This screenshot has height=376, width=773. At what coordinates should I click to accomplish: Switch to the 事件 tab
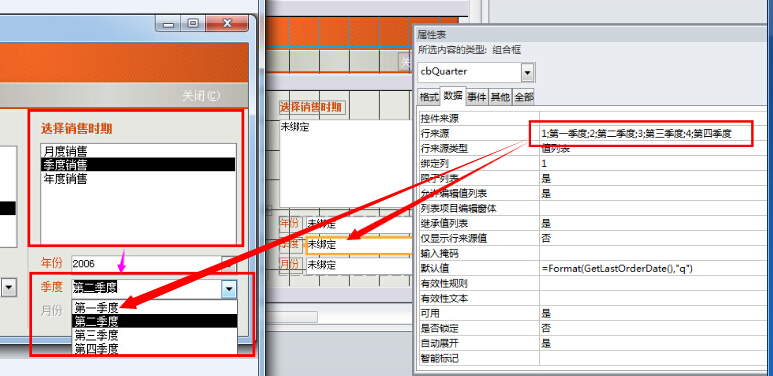477,97
